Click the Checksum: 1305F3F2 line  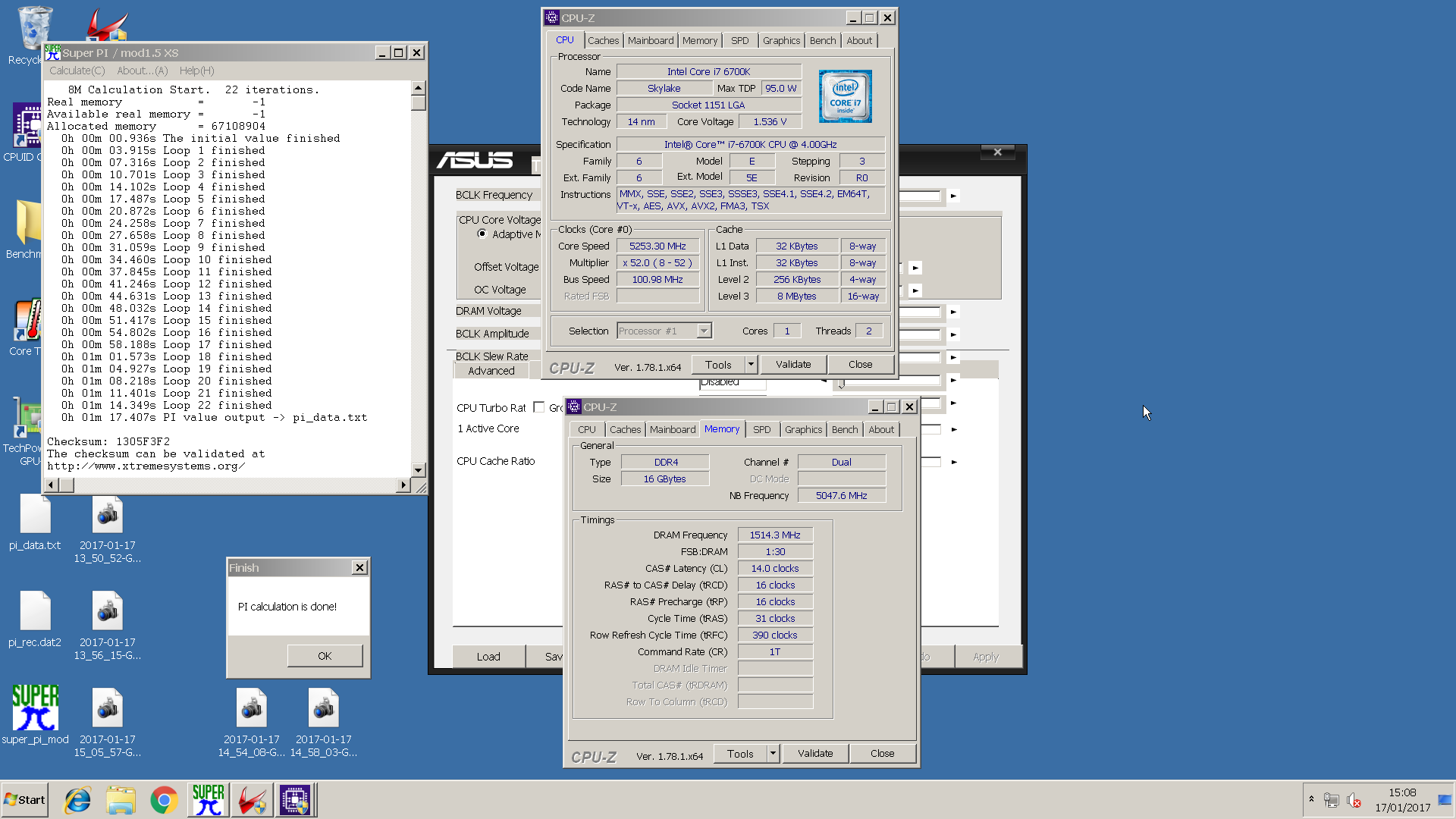click(108, 441)
